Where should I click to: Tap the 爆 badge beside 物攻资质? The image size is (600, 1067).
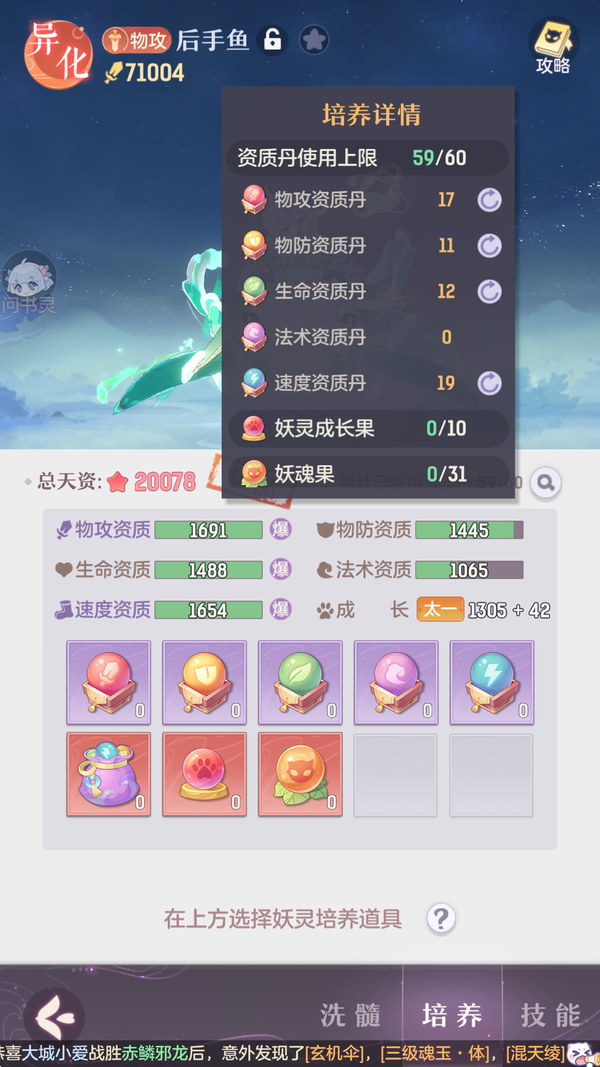point(280,529)
